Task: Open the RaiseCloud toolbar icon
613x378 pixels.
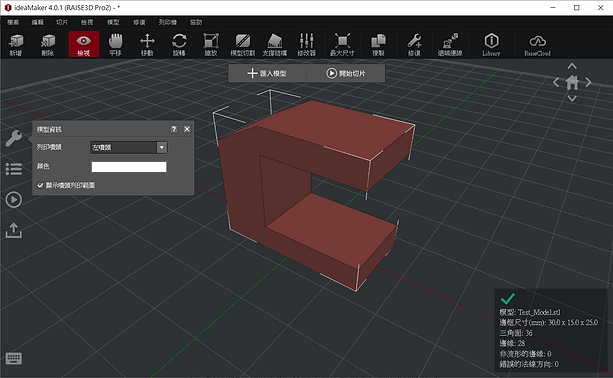Action: (538, 45)
